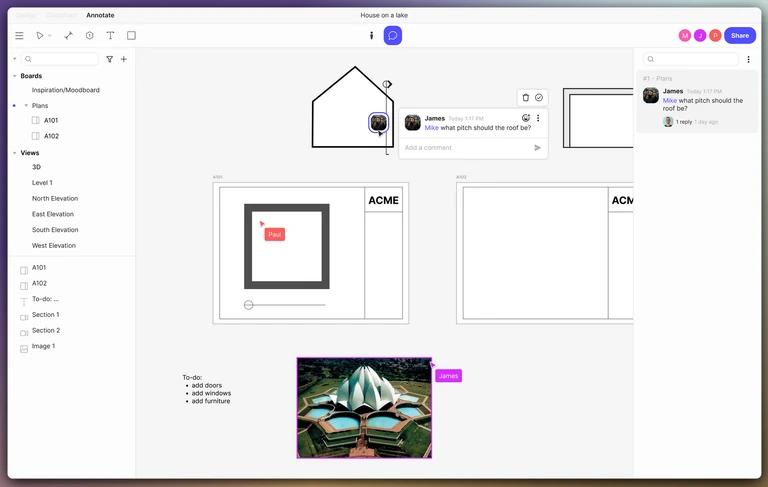Select James's comment in right panel
Screen dimensions: 768x487
(x=696, y=101)
